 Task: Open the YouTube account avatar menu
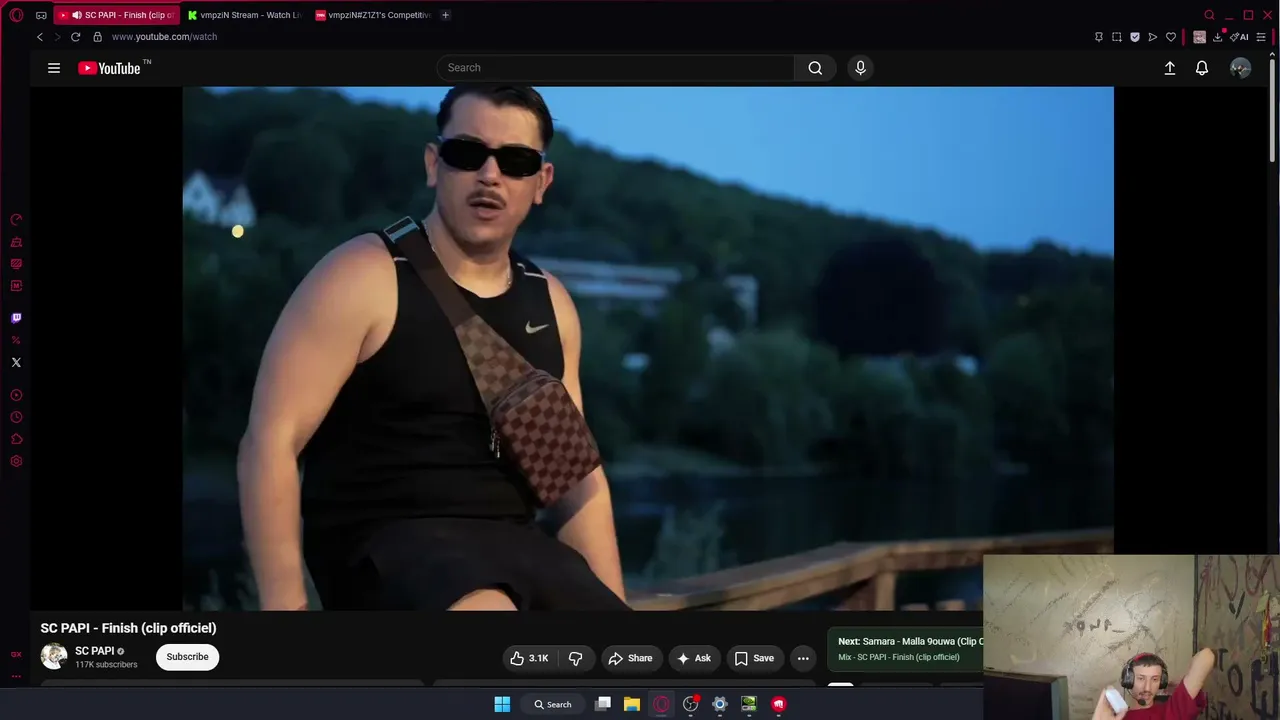1240,68
